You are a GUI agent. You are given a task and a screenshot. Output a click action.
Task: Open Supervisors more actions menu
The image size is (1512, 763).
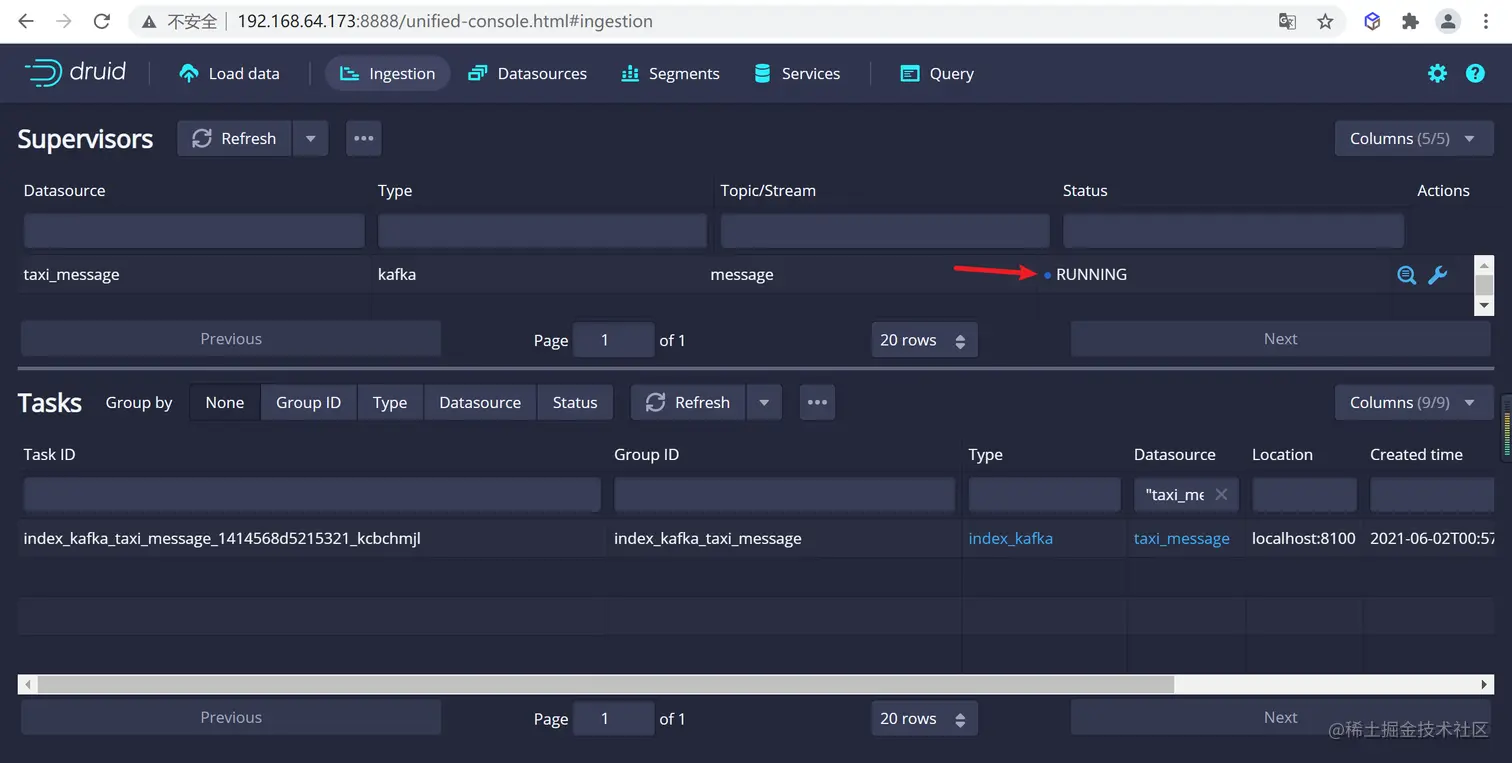pos(364,138)
